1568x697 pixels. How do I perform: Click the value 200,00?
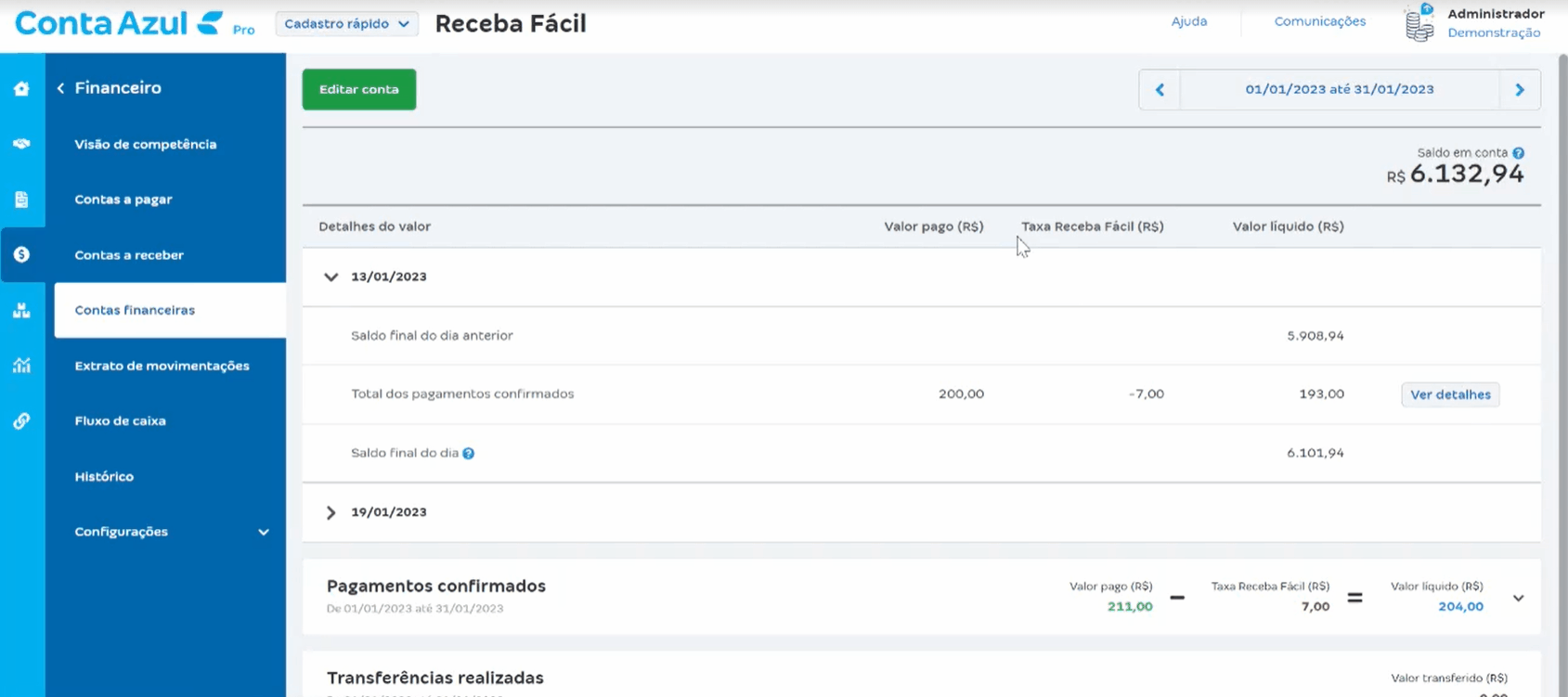click(961, 394)
